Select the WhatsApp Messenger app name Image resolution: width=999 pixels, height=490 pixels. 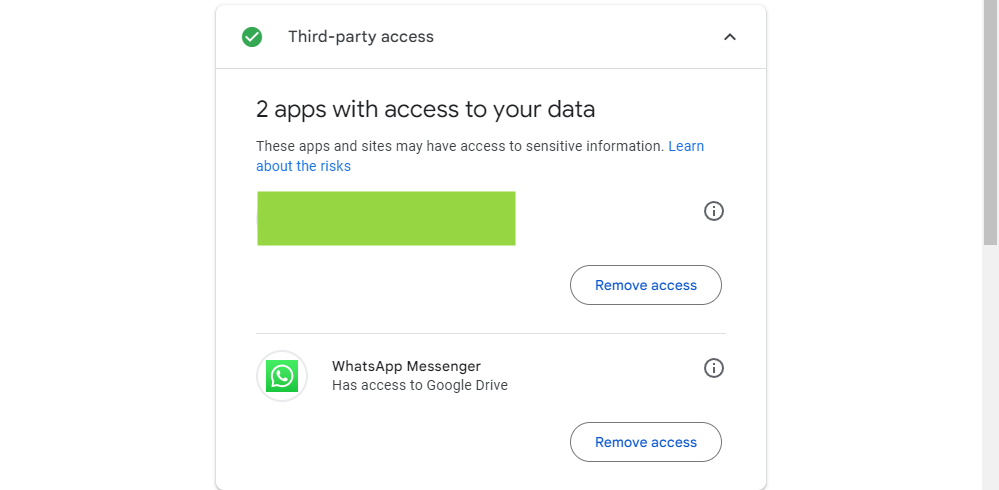coord(406,366)
